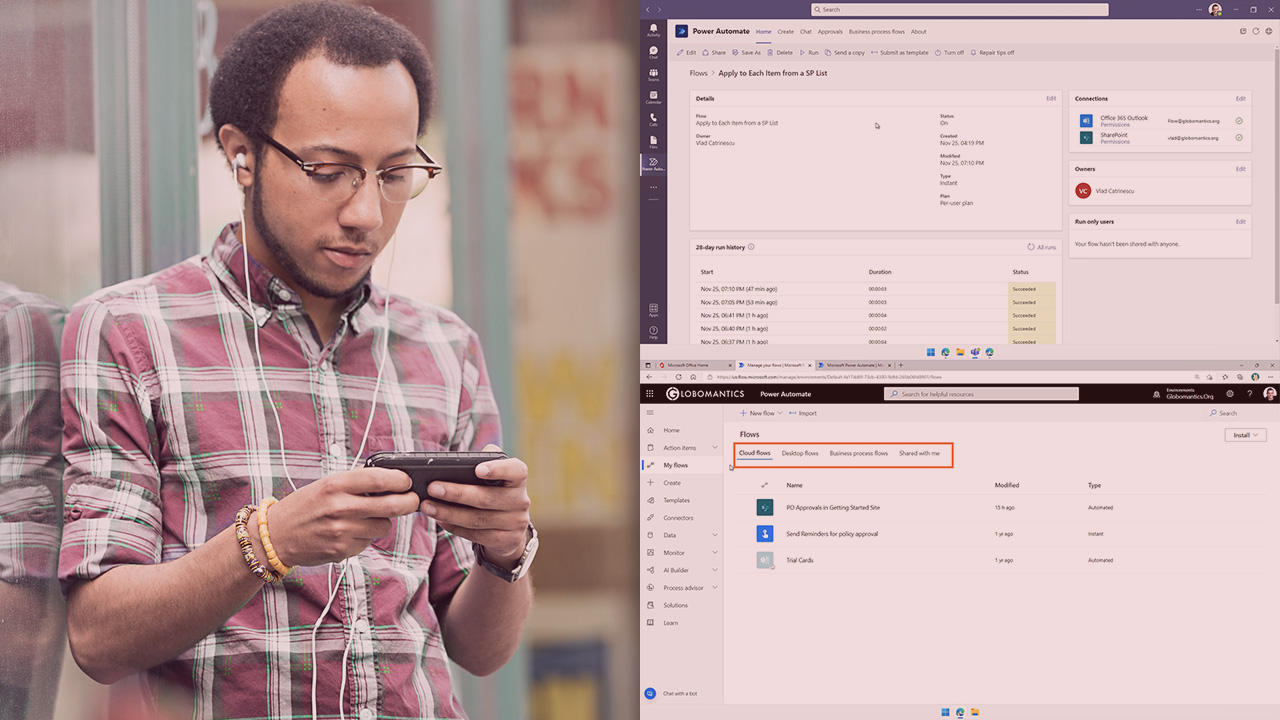The width and height of the screenshot is (1280, 720).
Task: Switch to the Desktop flows tab
Action: 800,454
